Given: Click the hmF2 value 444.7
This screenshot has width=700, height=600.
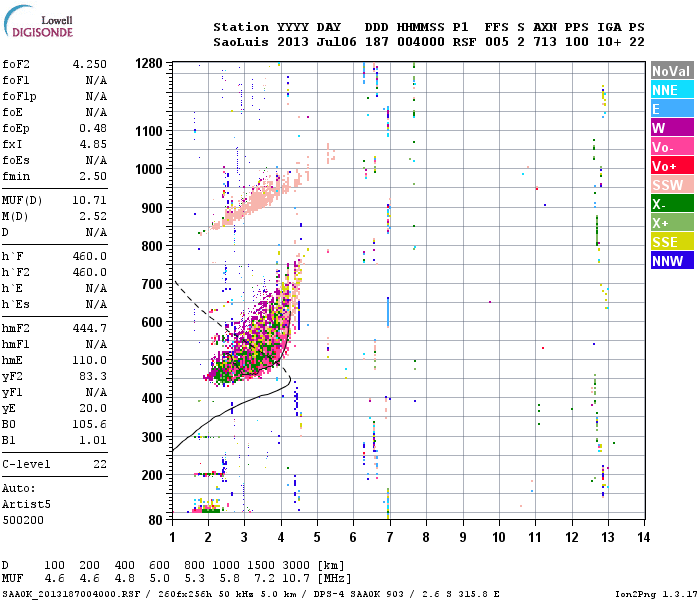Looking at the screenshot, I should click(x=90, y=328).
